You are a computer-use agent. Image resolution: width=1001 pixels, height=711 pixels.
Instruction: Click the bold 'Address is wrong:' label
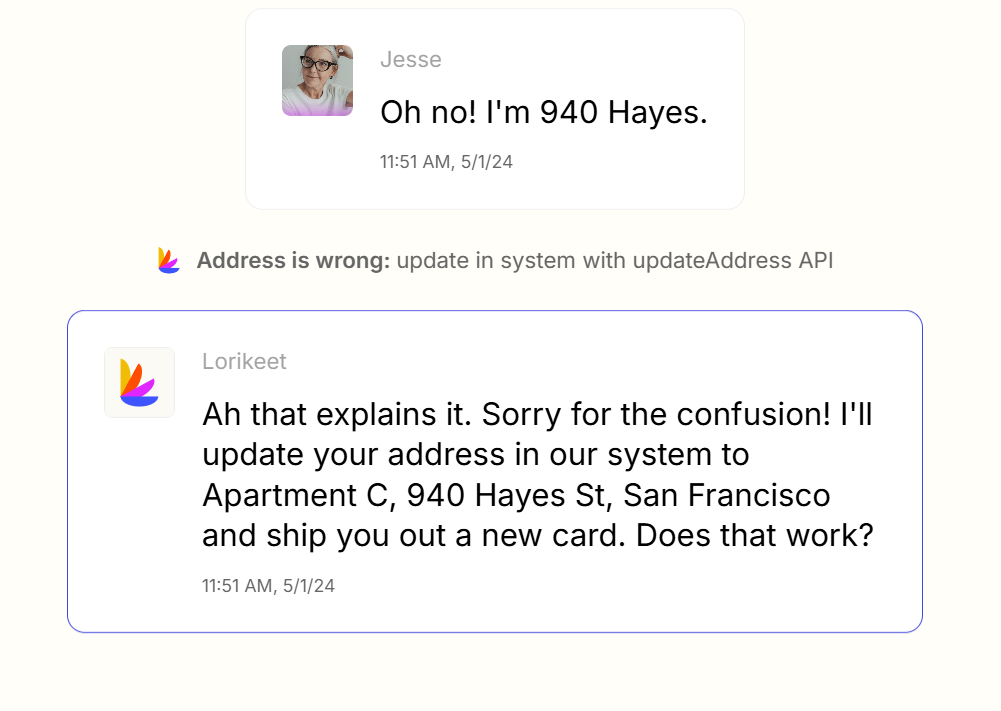(293, 260)
